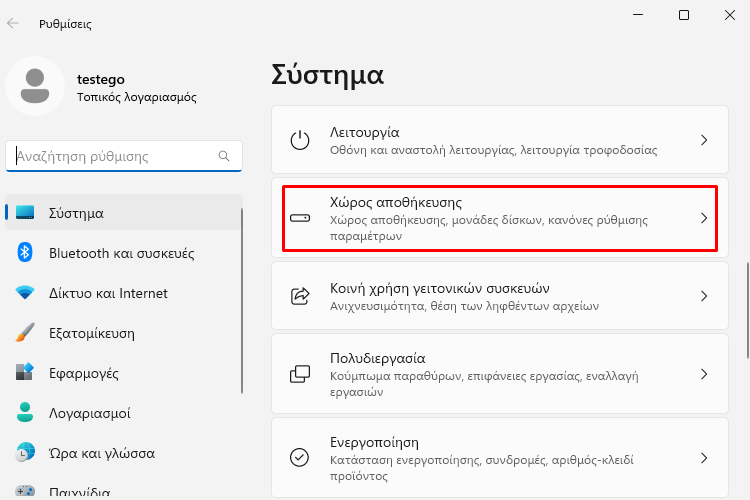This screenshot has width=750, height=500.
Task: Open Χώρος αποθήκευσης via its chevron arrow
Action: (704, 218)
